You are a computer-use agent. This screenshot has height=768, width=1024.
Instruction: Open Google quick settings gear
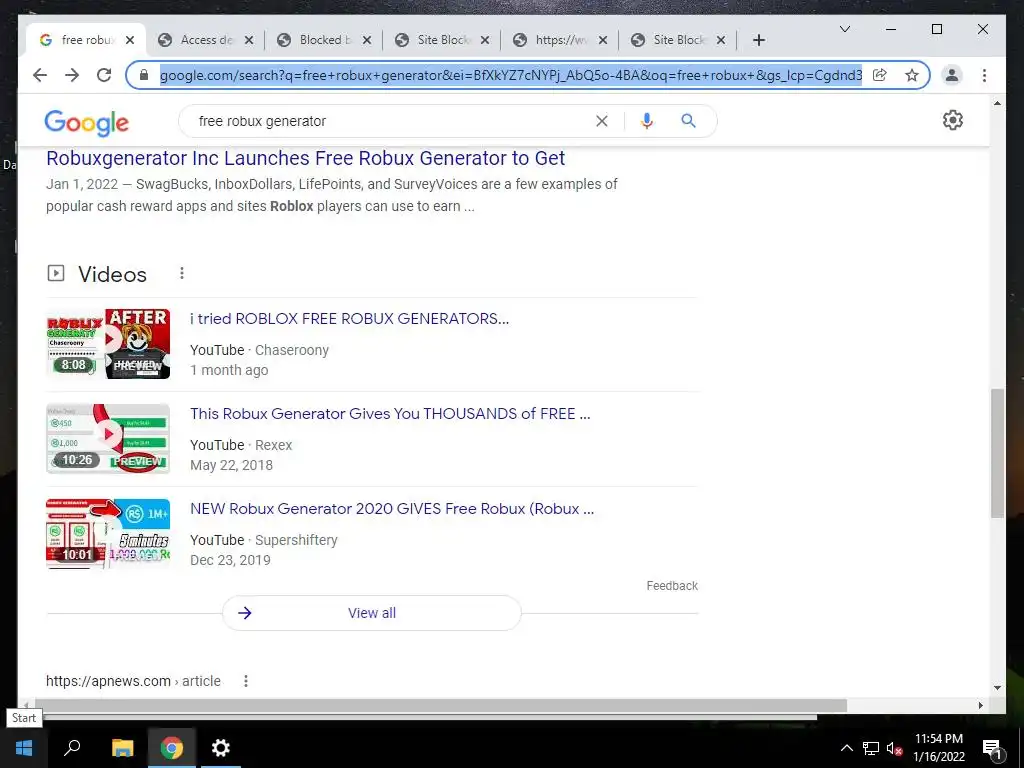pos(952,120)
